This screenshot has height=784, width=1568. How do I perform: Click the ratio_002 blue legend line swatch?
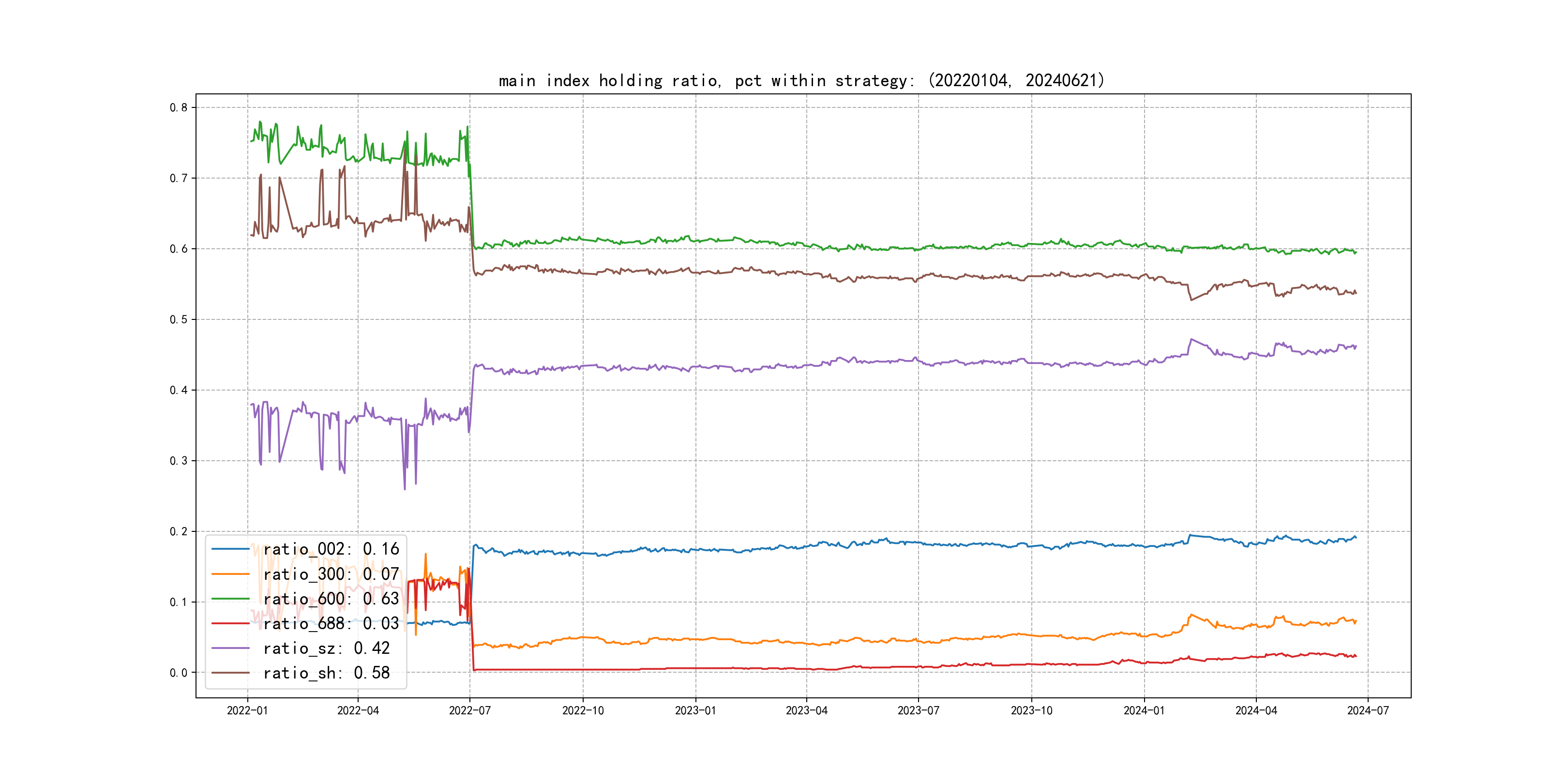[x=230, y=549]
